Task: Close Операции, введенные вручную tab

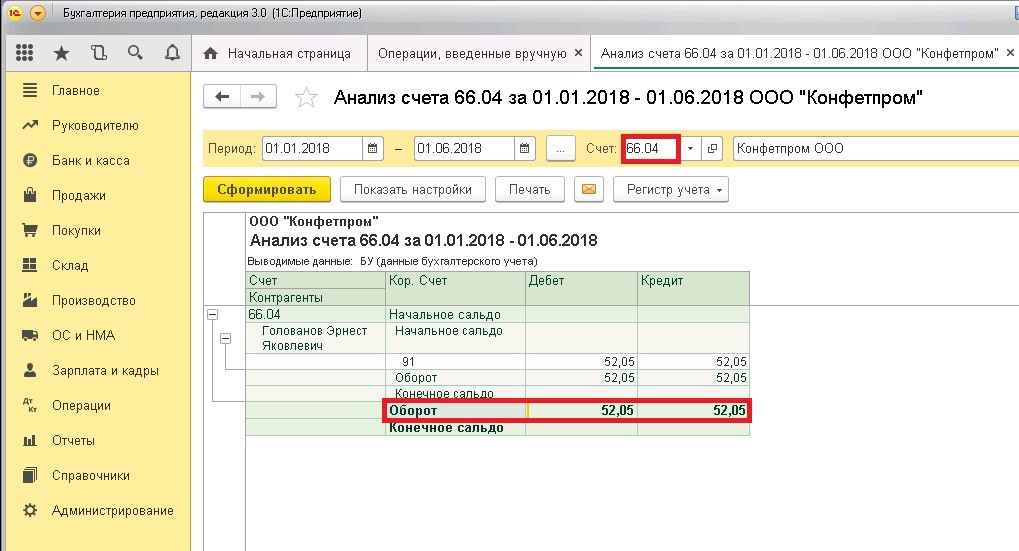Action: point(578,53)
